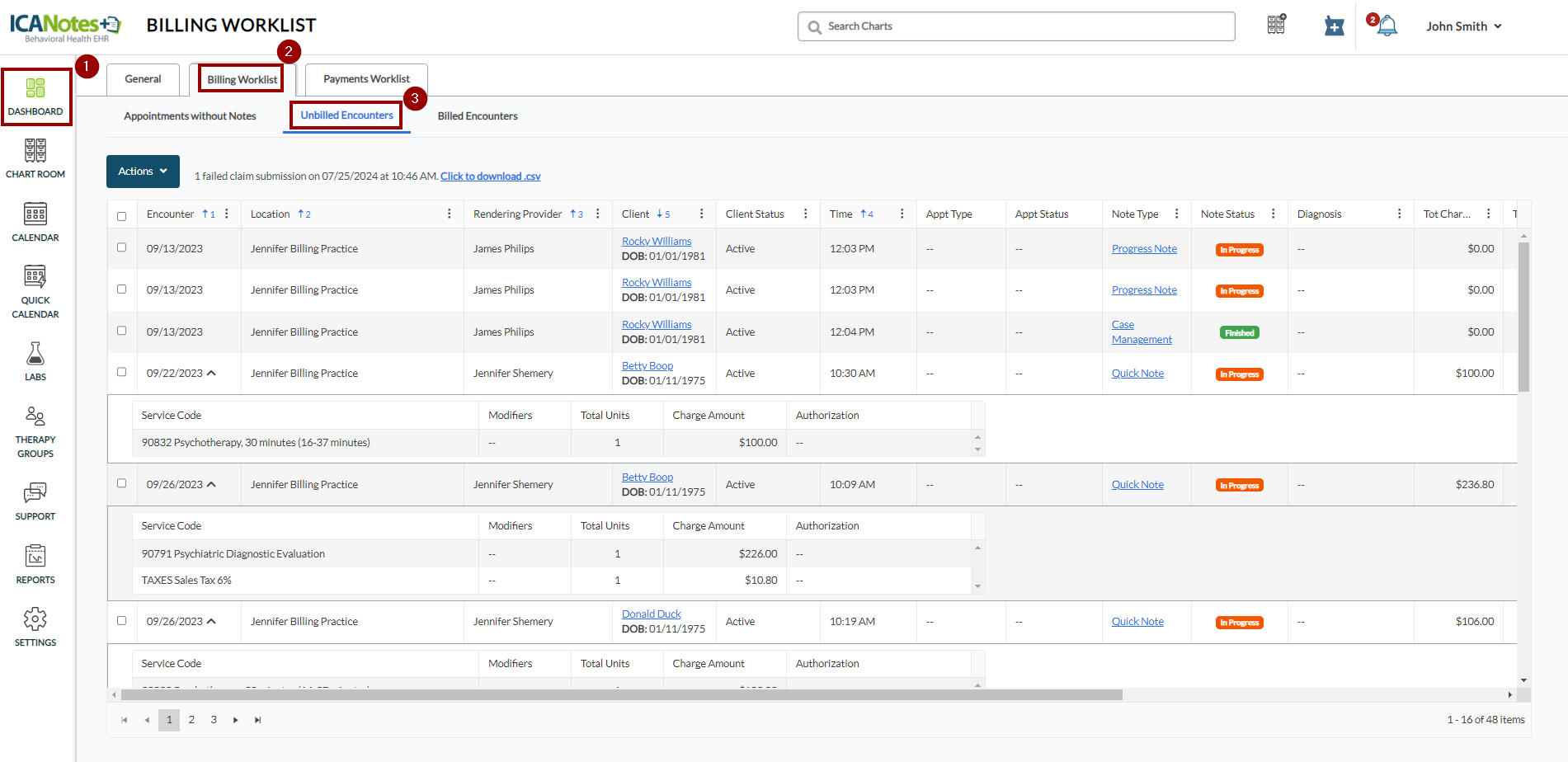Screen dimensions: 1568x762
Task: Select the 09/22/2023 Betty Boop encounter checkbox
Action: pyautogui.click(x=122, y=372)
